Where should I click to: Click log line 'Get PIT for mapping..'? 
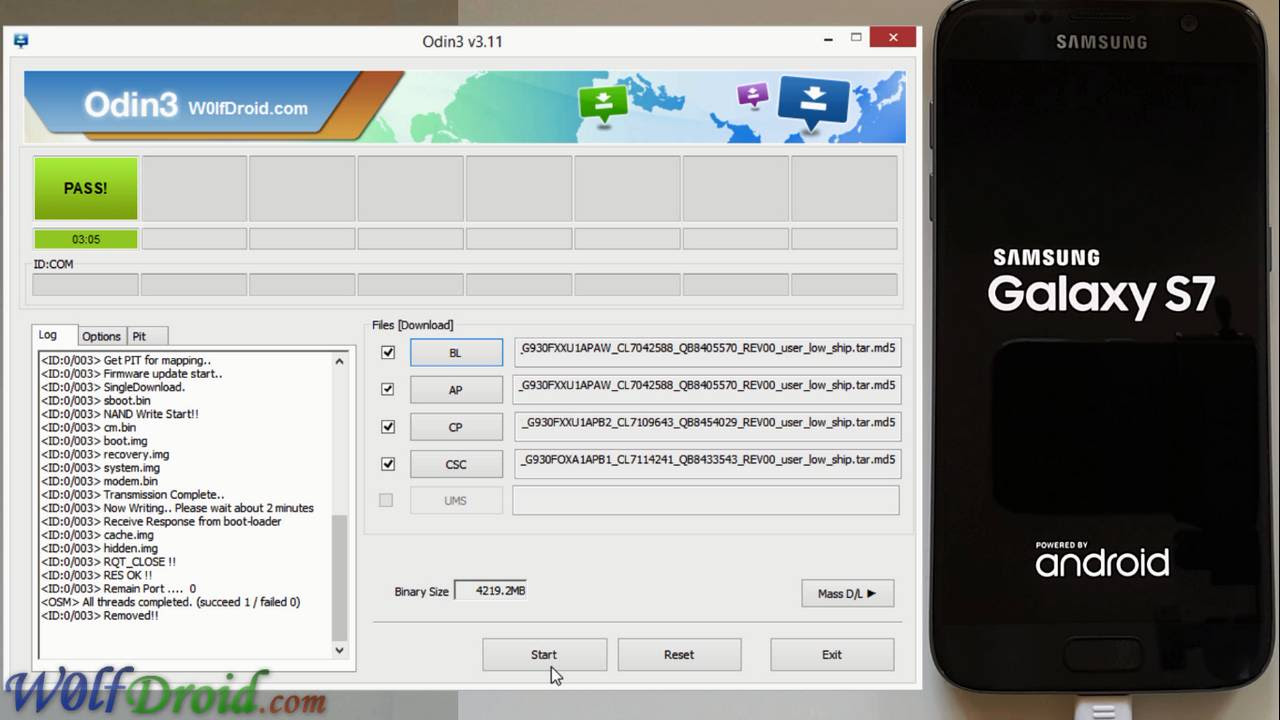coord(126,360)
